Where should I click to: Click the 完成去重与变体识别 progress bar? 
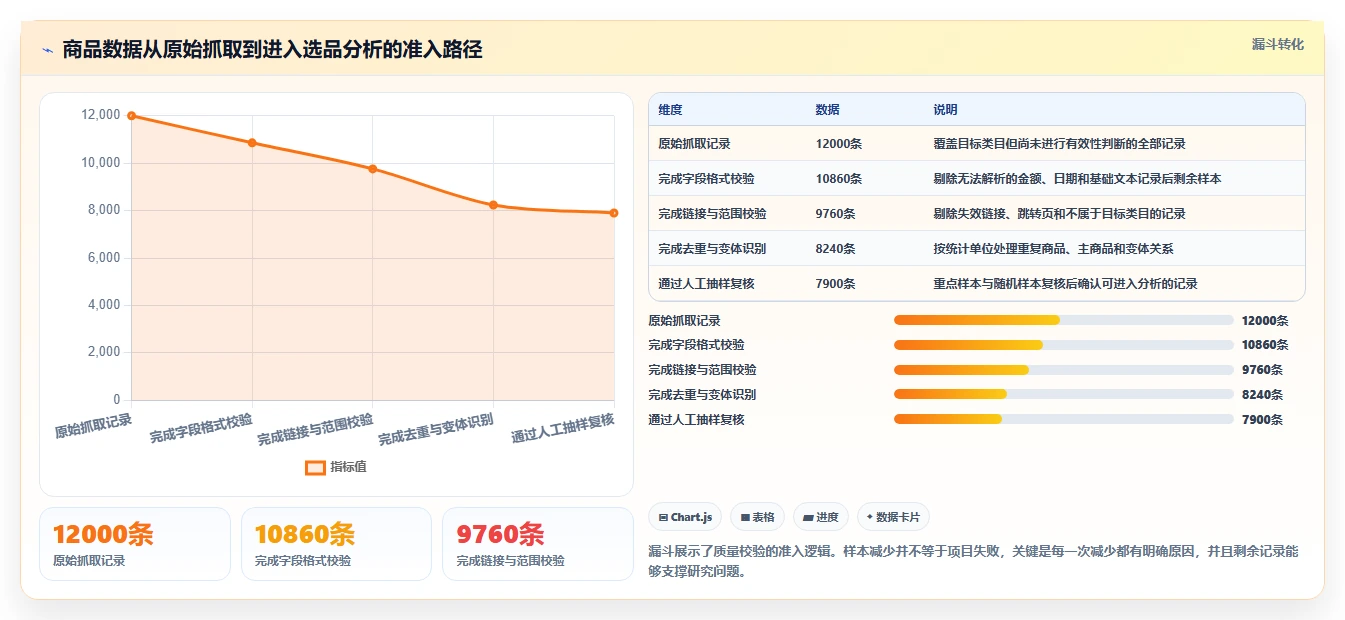click(x=1063, y=395)
